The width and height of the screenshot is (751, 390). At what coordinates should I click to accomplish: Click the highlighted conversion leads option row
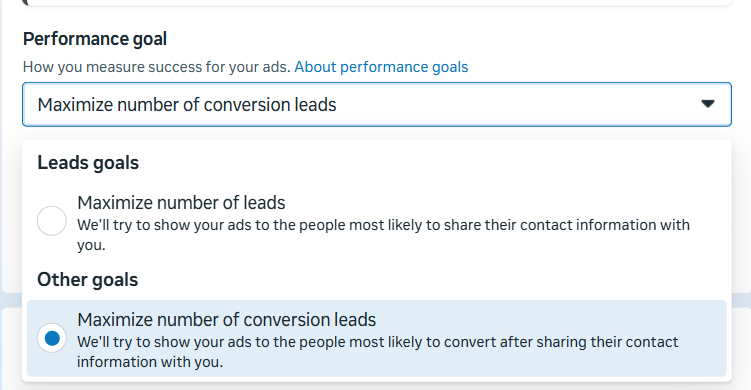376,338
